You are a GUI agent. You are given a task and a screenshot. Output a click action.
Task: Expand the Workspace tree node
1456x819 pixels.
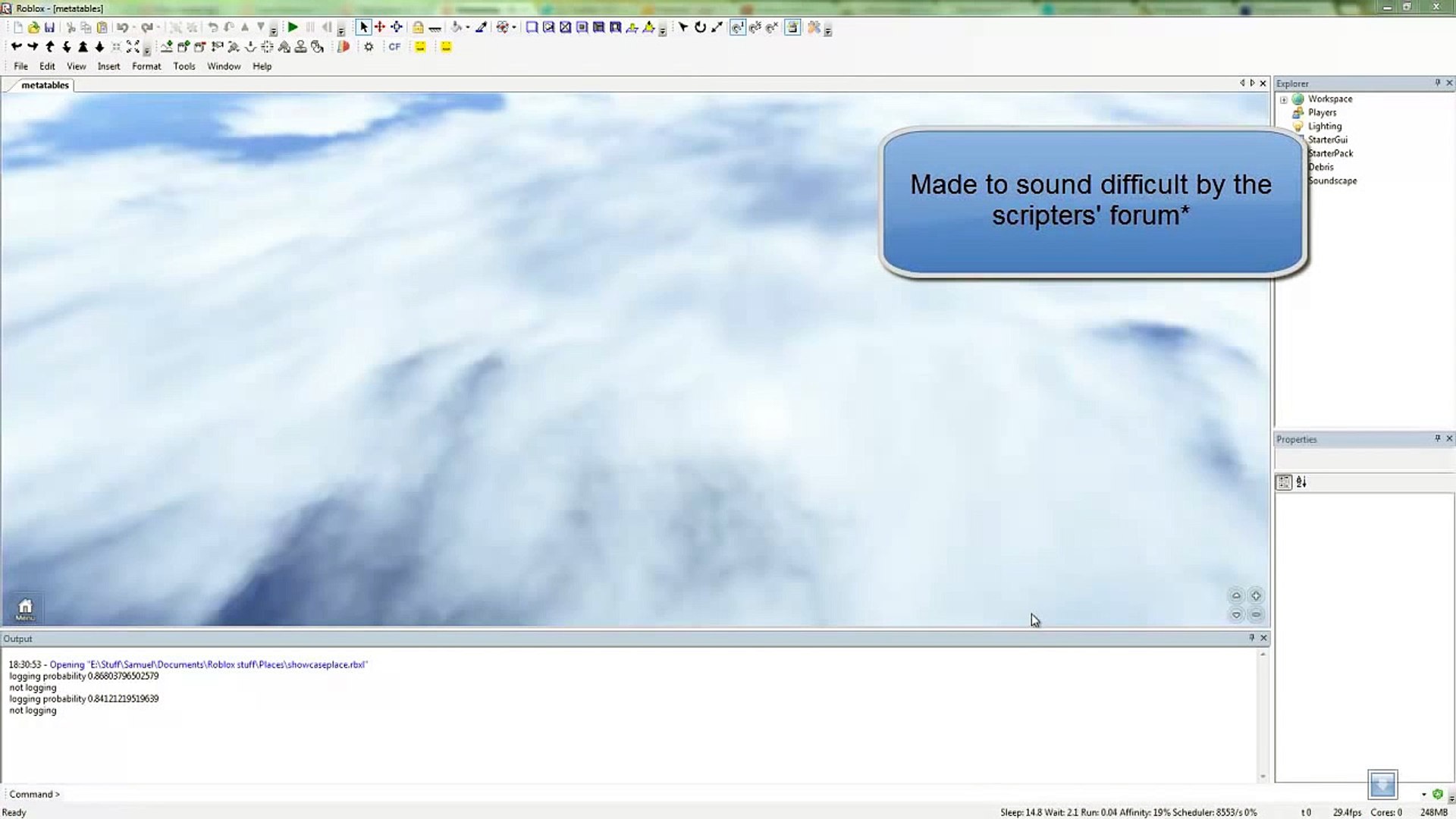pos(1283,99)
